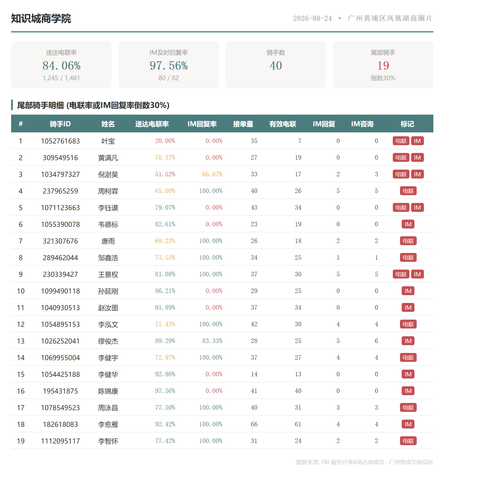Click the 电联 tag in row 4

(408, 191)
